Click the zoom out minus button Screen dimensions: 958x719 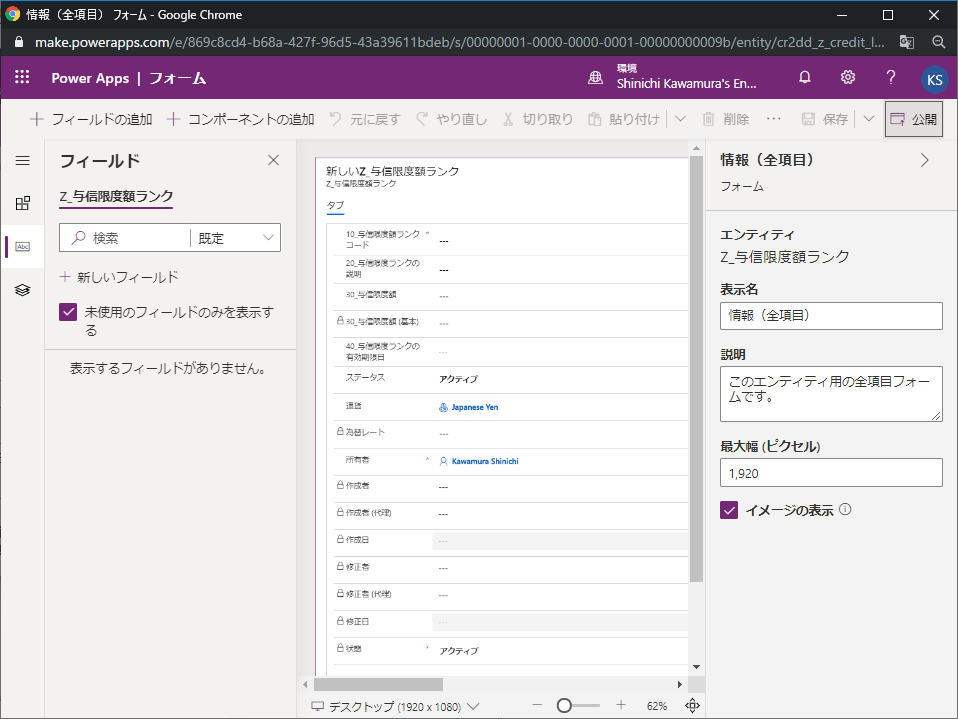537,705
